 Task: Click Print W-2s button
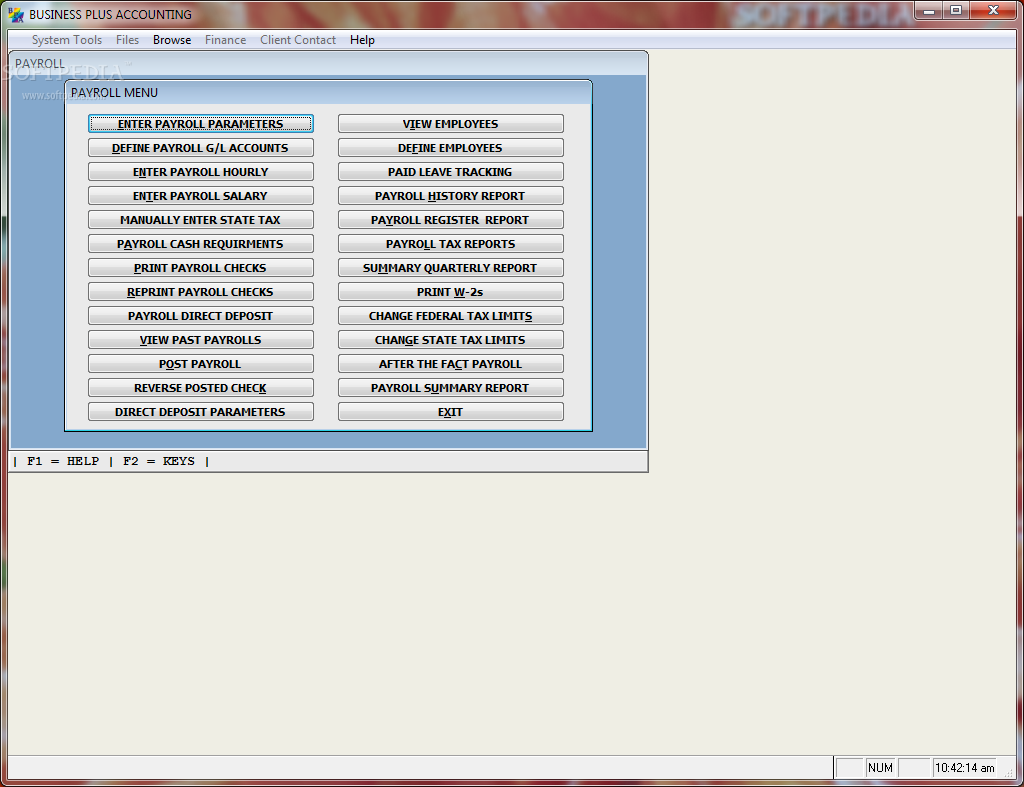tap(451, 292)
